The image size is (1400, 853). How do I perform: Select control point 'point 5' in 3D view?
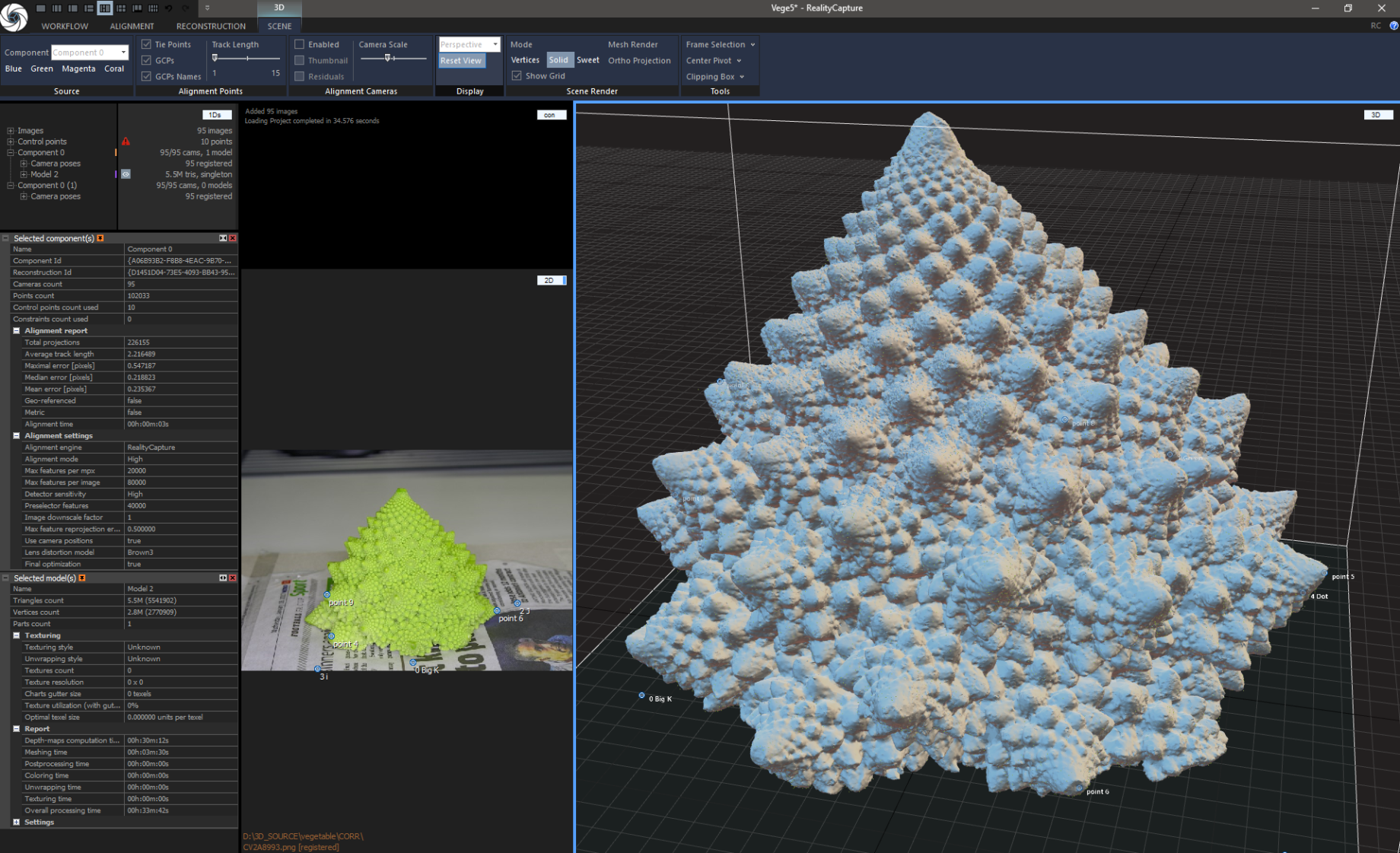[1325, 575]
